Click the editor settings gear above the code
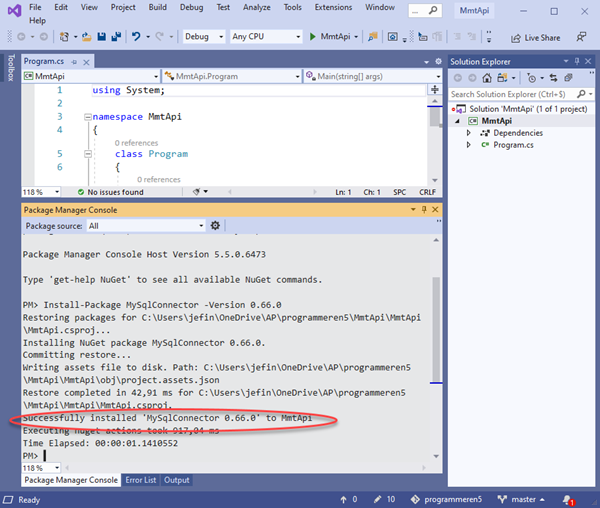Viewport: 600px width, 508px height. click(439, 61)
